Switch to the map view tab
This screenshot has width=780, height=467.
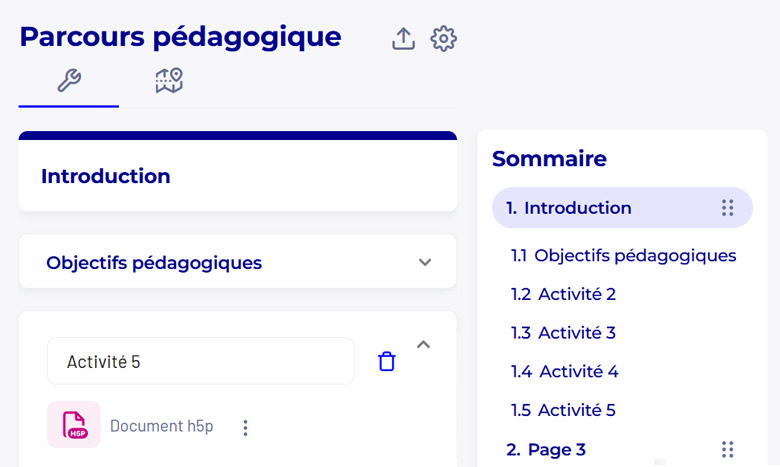click(169, 81)
